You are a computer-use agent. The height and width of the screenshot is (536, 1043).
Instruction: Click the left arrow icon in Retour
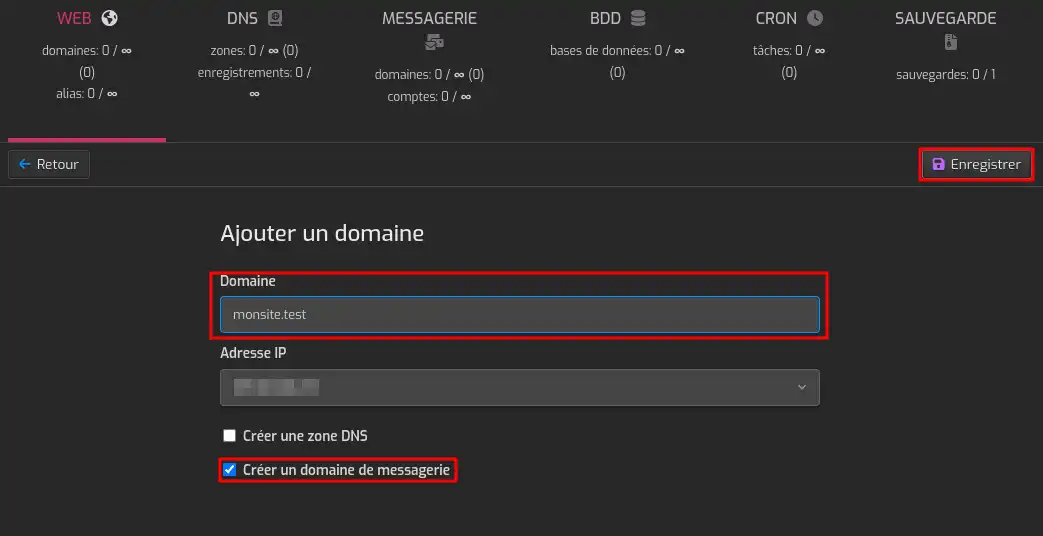pyautogui.click(x=25, y=164)
